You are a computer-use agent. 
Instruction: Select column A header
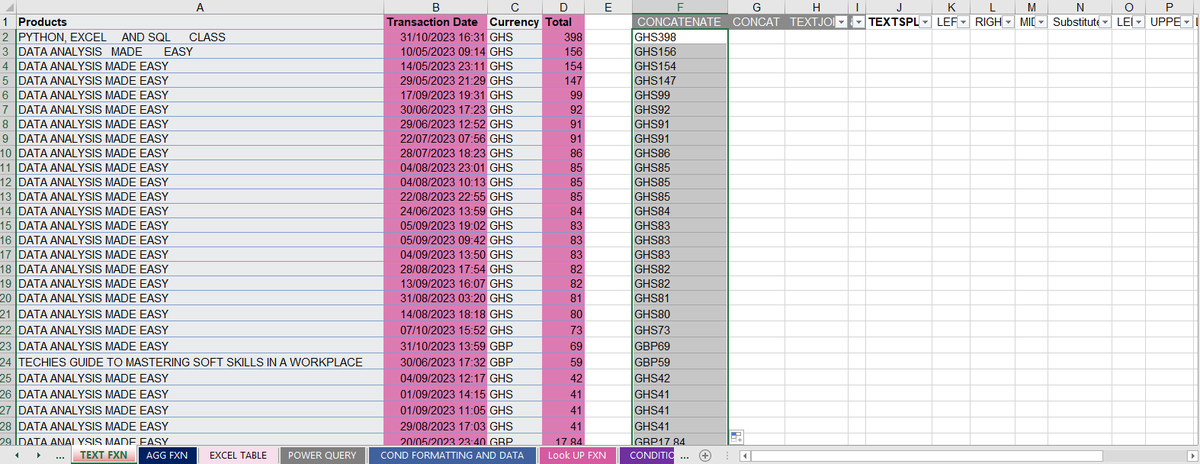click(x=200, y=7)
